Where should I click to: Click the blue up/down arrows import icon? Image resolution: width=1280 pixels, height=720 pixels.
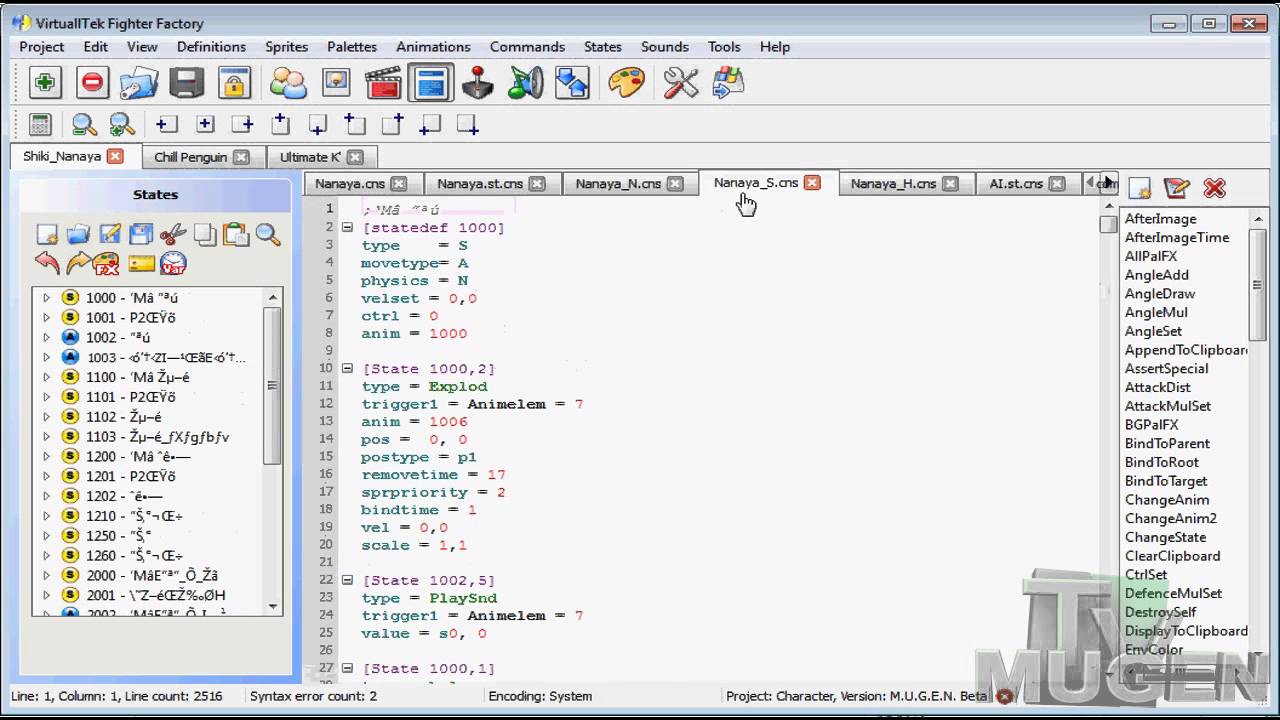572,83
